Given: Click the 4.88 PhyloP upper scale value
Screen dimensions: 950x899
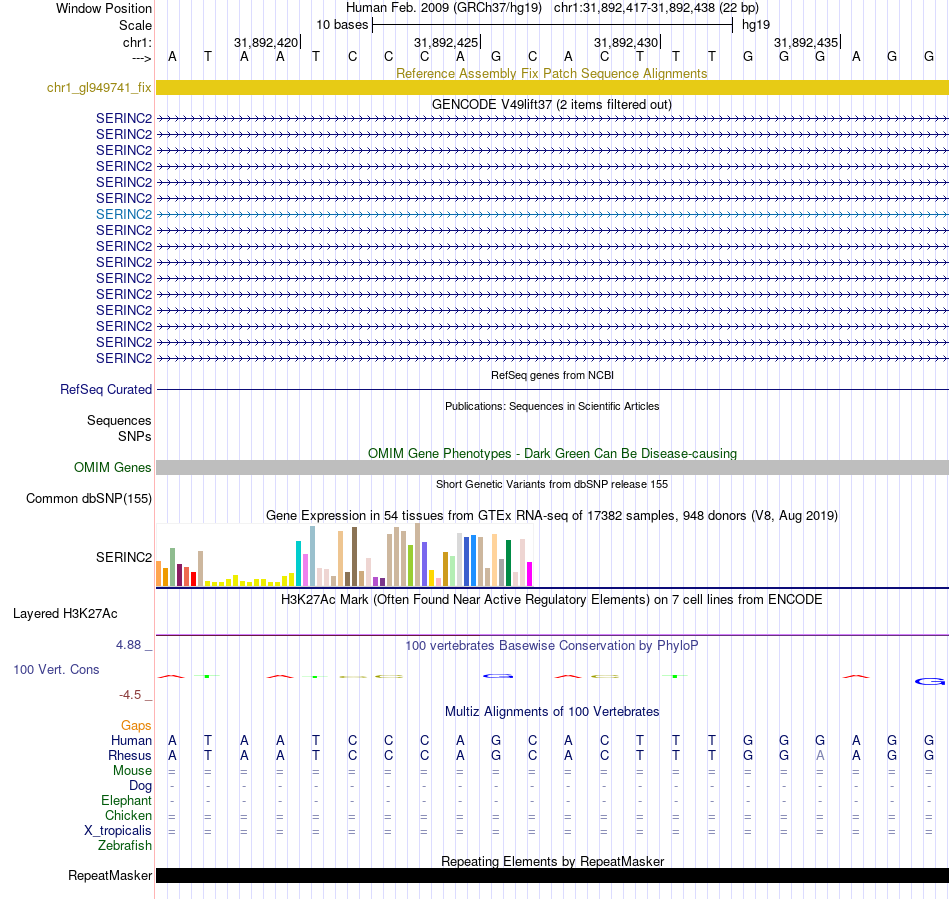Looking at the screenshot, I should click(128, 645).
